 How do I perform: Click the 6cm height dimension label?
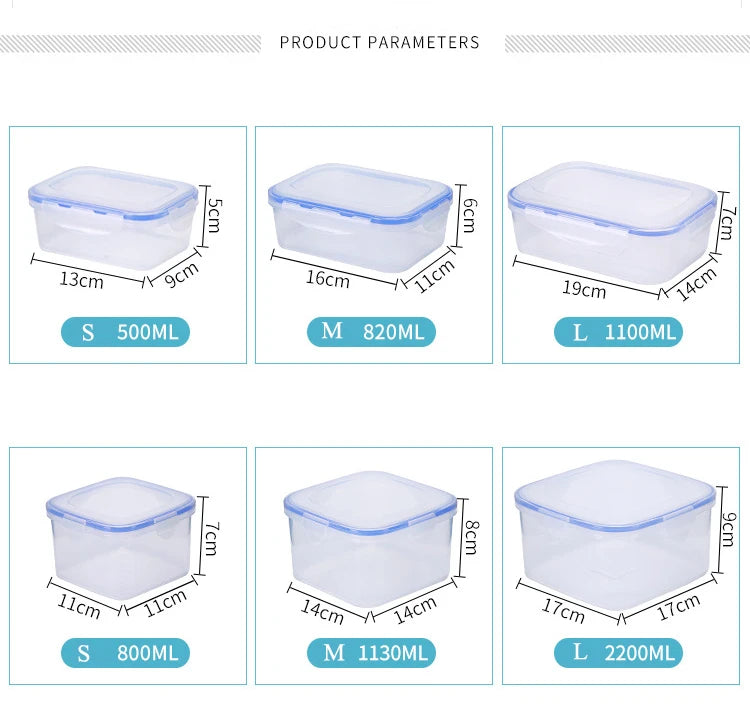469,214
